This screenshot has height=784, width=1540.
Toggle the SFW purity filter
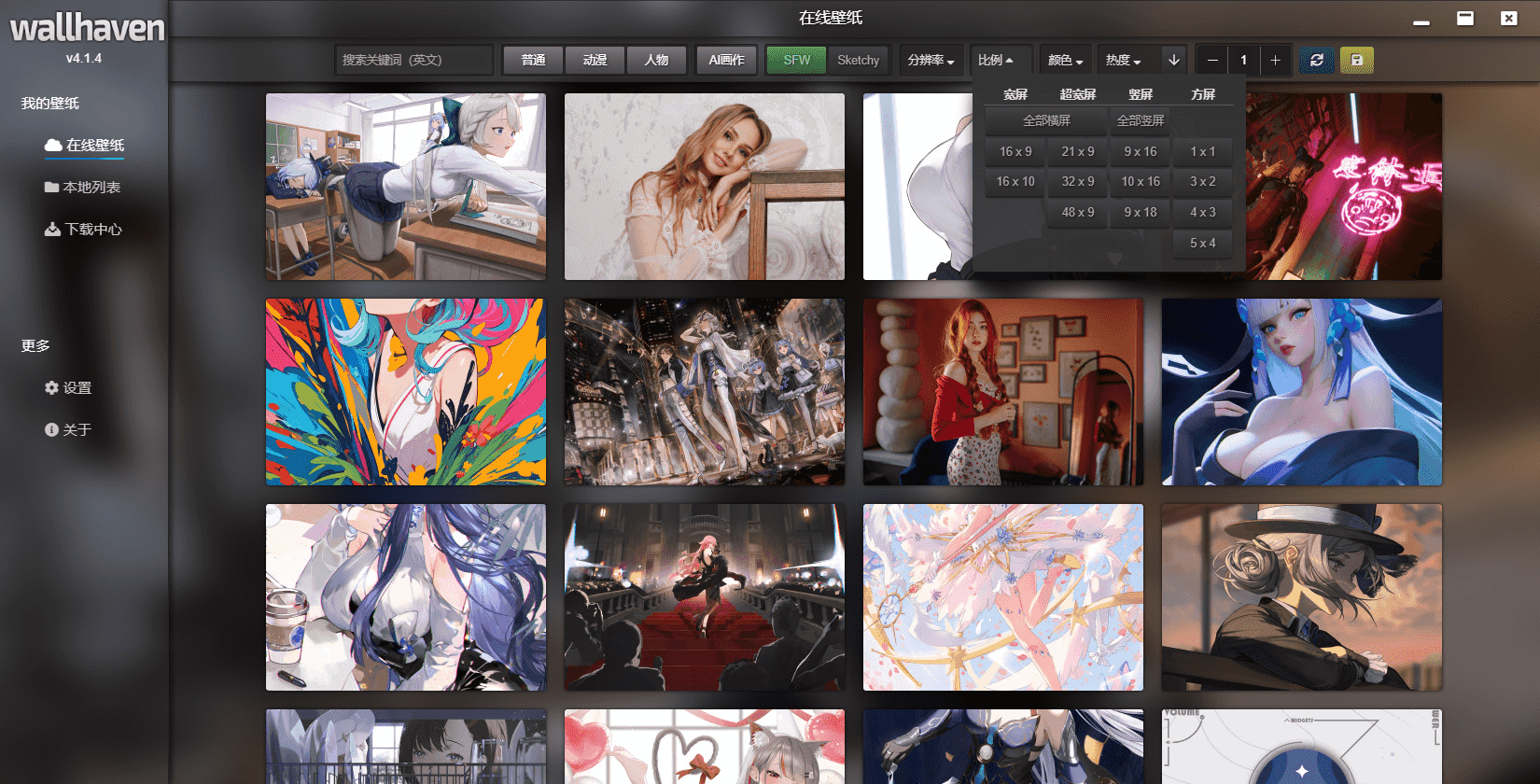click(x=797, y=60)
